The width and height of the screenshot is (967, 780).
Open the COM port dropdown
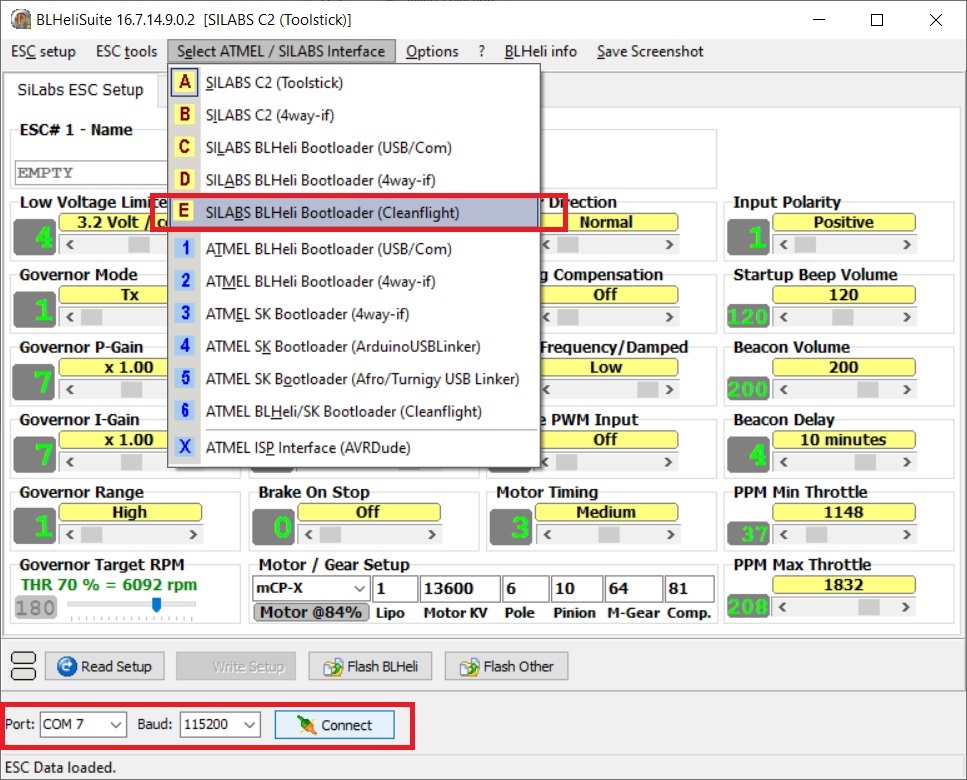83,725
